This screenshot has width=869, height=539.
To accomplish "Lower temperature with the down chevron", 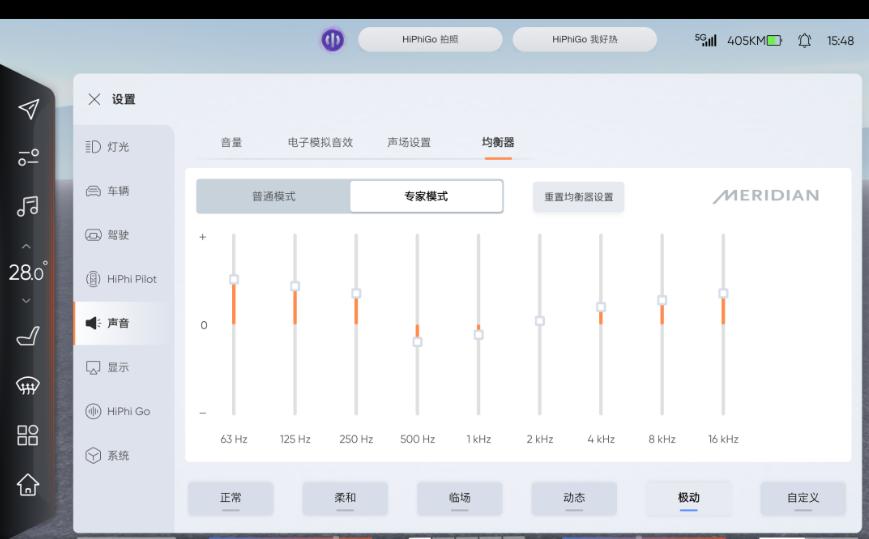I will (x=26, y=300).
